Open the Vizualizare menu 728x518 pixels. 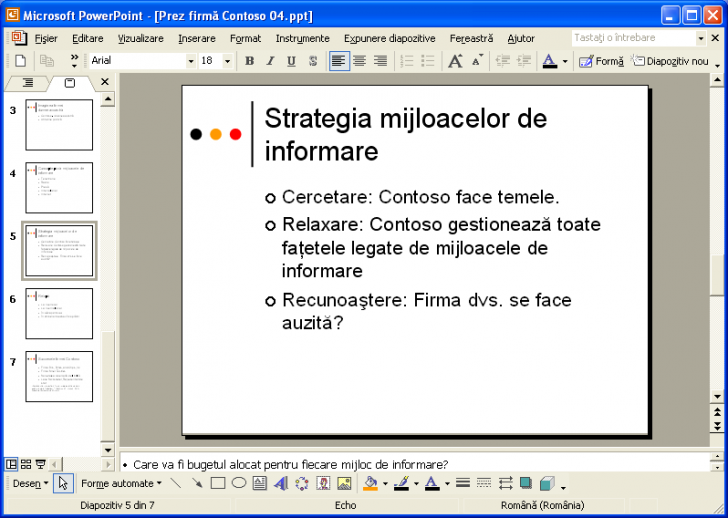[141, 39]
